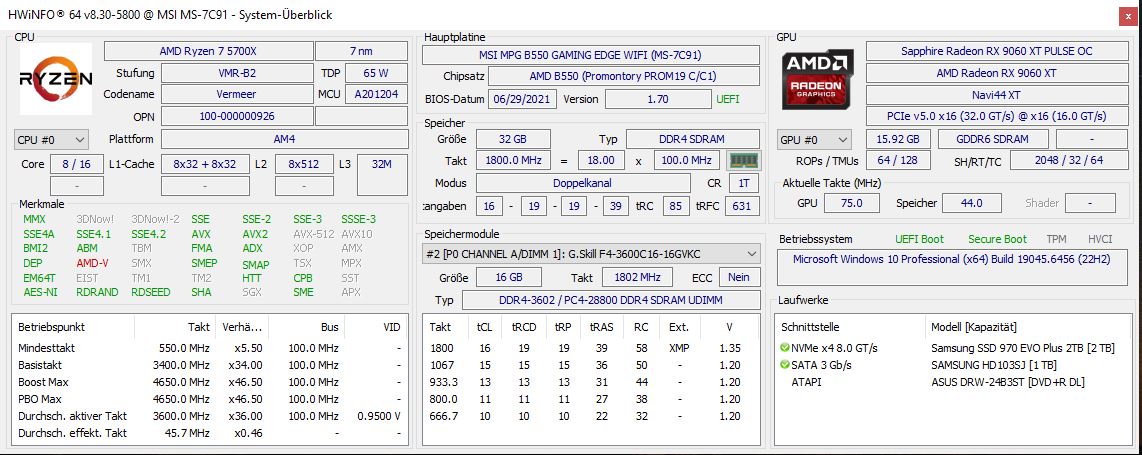
Task: Click the DDR4-3602 / PC4-28800 type field
Action: click(610, 301)
